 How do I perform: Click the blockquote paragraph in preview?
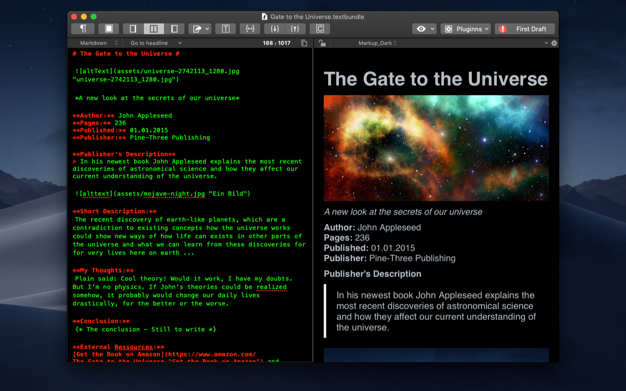436,311
